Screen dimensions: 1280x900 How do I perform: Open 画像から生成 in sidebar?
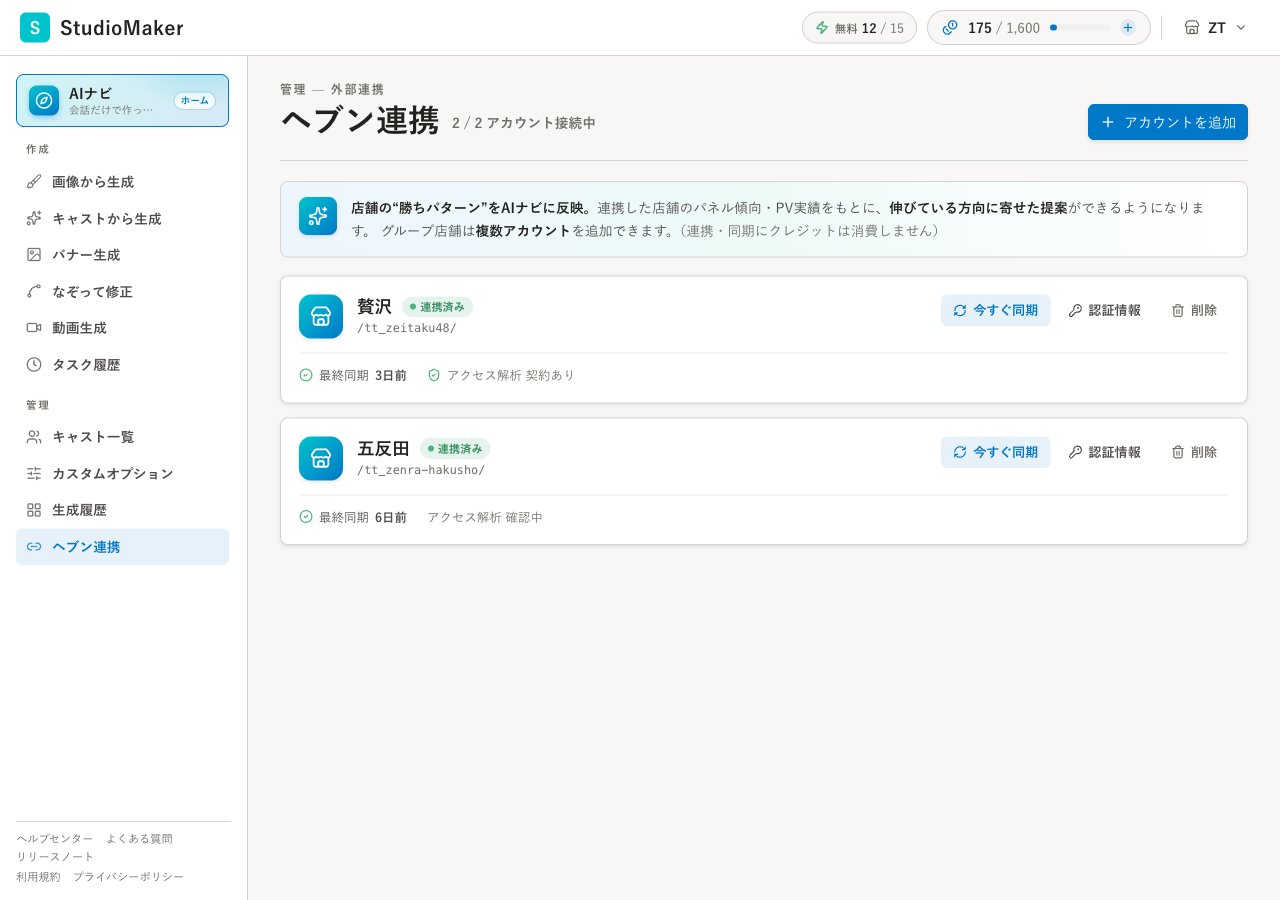(122, 182)
